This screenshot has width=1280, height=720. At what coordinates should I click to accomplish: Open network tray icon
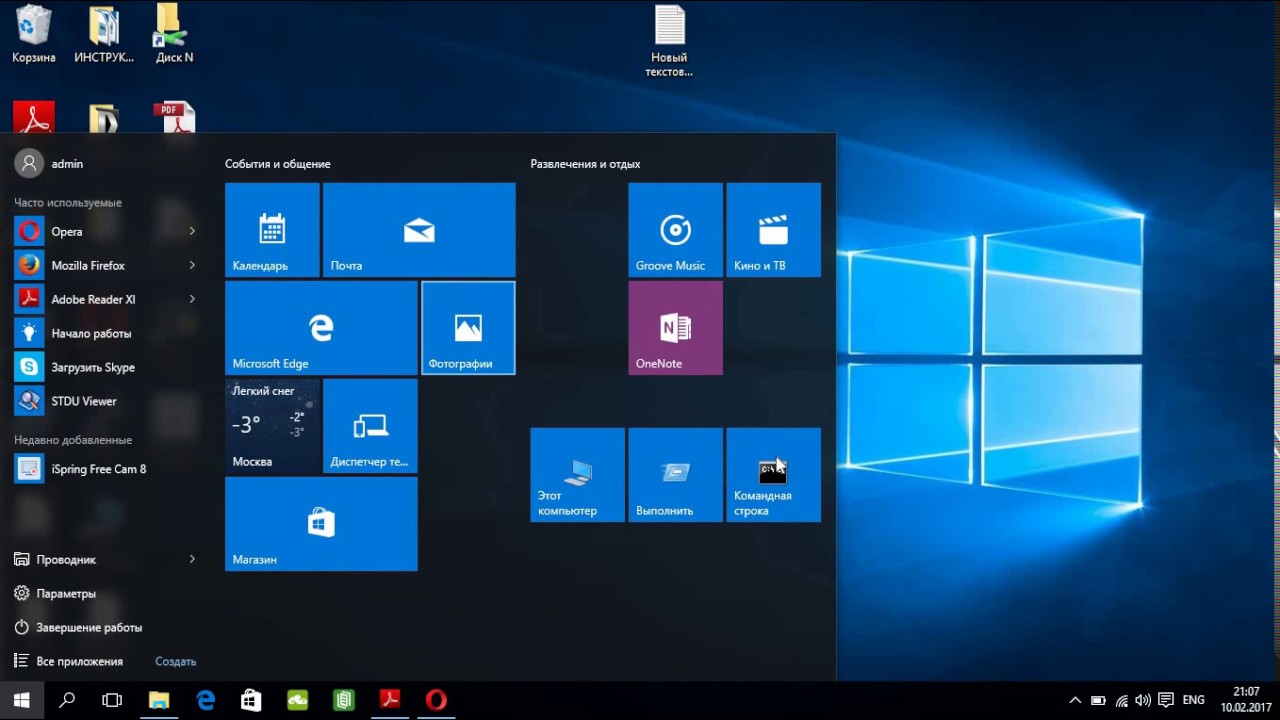point(1121,700)
